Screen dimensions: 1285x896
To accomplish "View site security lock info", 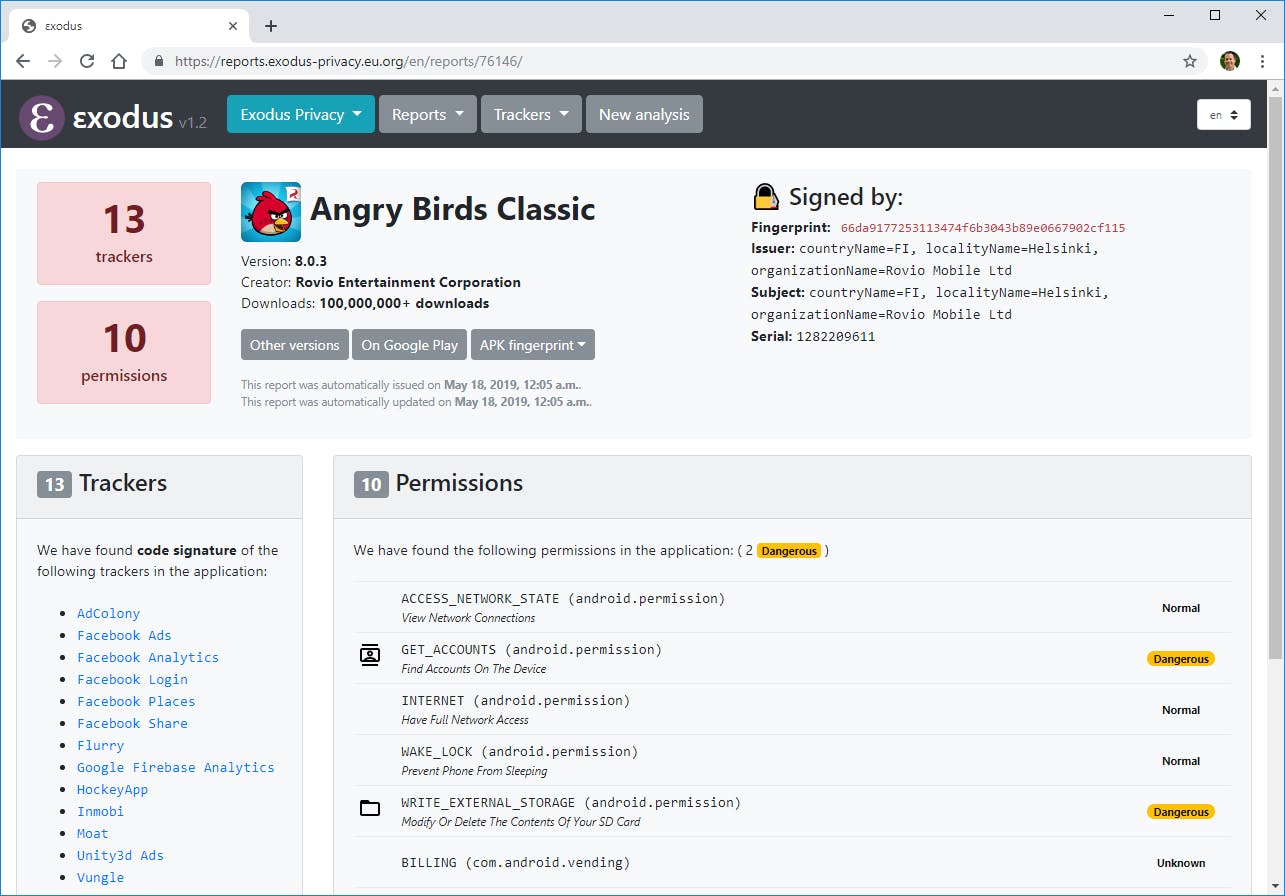I will 159,61.
